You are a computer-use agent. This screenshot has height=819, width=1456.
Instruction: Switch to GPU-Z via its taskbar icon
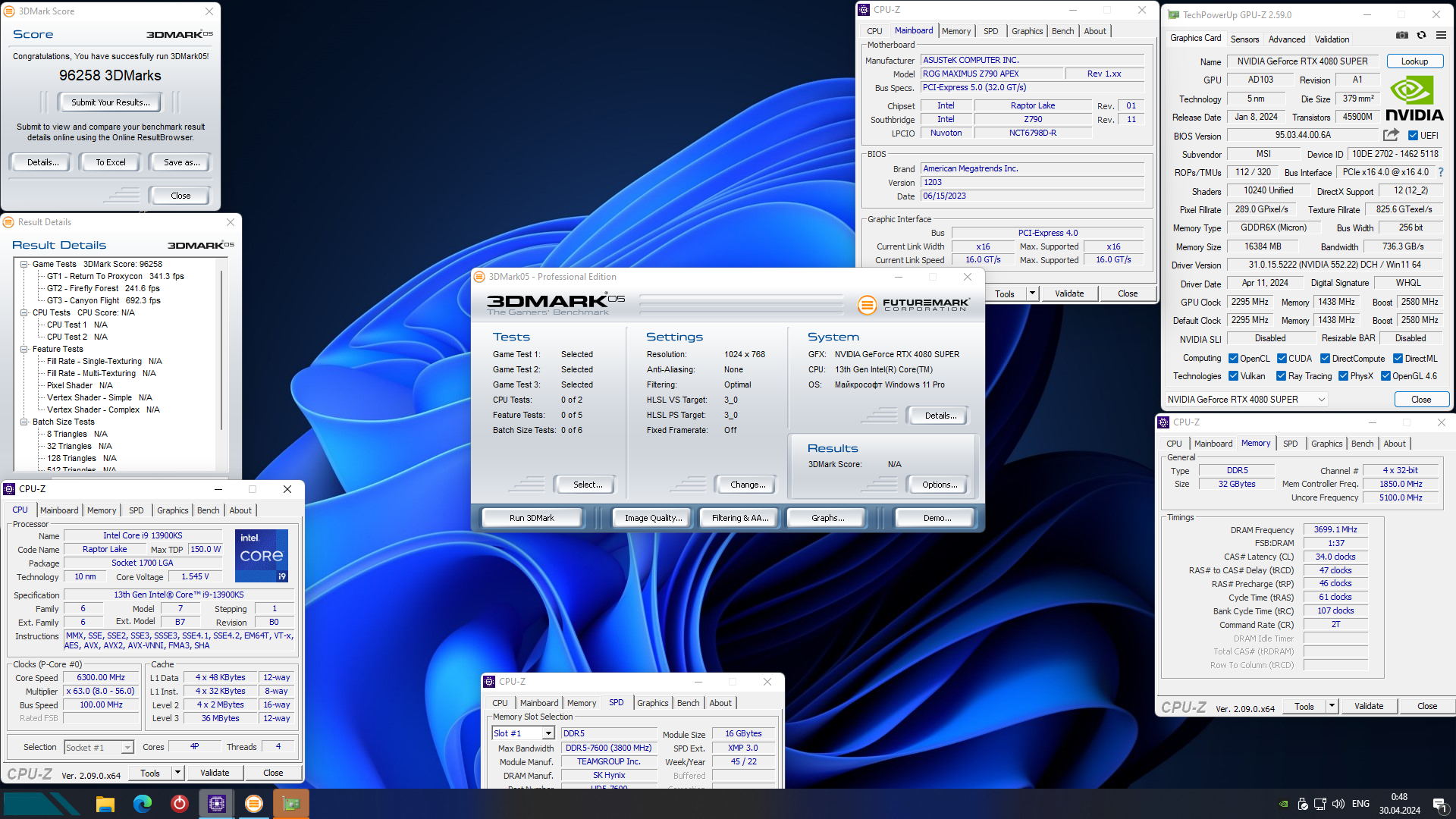(291, 804)
